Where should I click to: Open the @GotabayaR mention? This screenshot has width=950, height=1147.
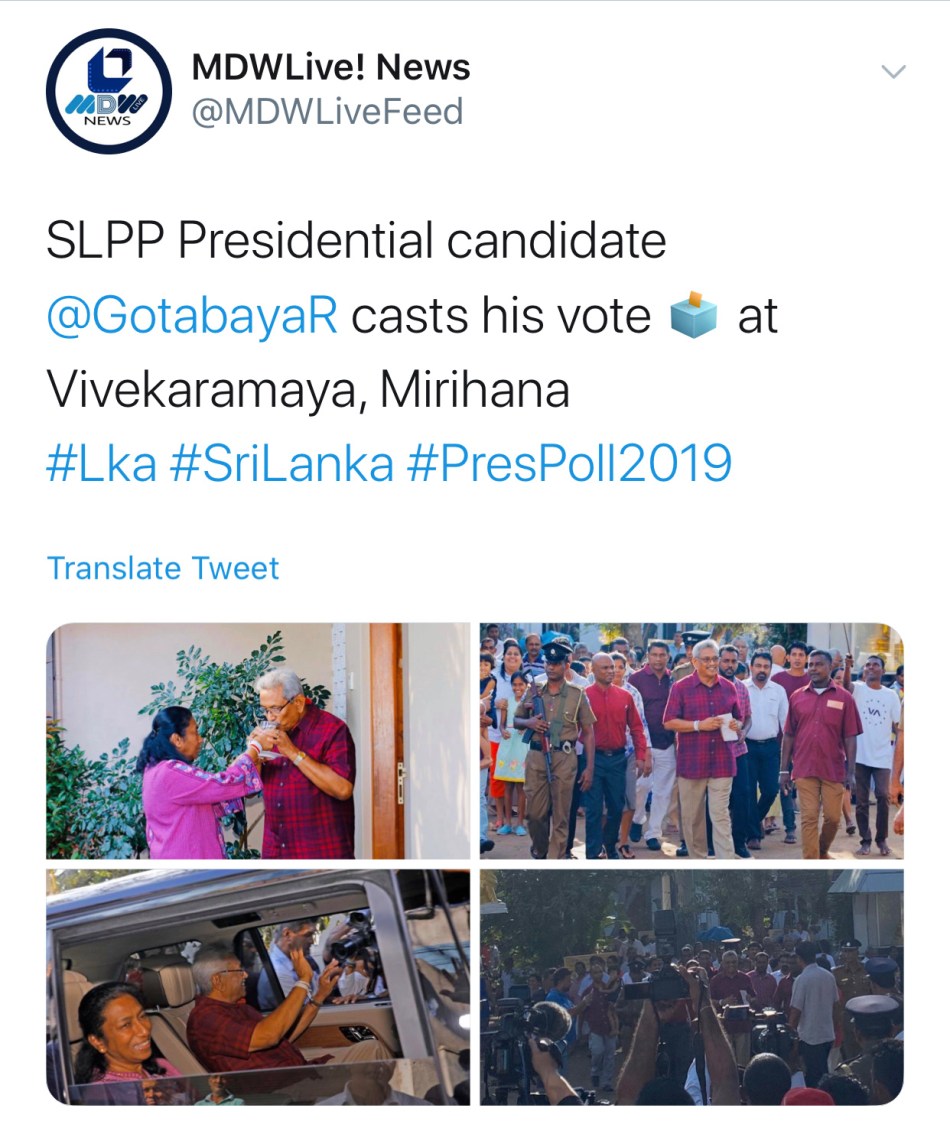(192, 317)
